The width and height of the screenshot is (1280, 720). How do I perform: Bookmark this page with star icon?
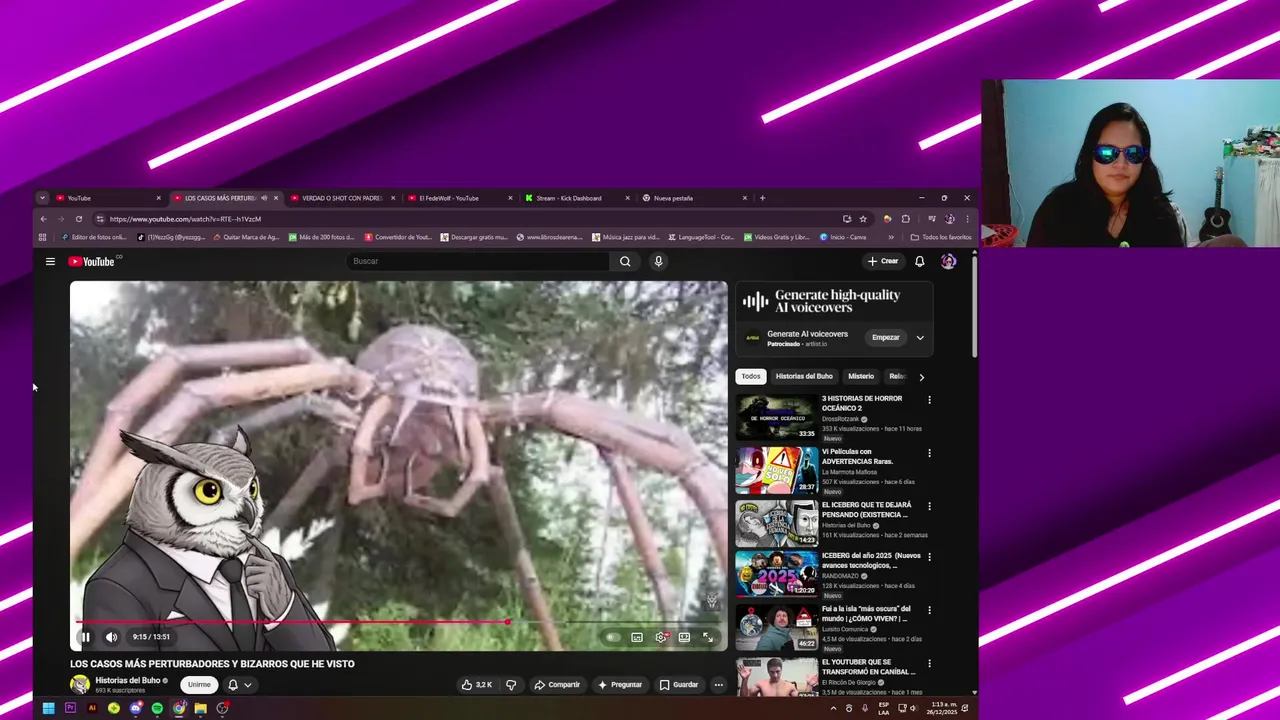coord(863,219)
